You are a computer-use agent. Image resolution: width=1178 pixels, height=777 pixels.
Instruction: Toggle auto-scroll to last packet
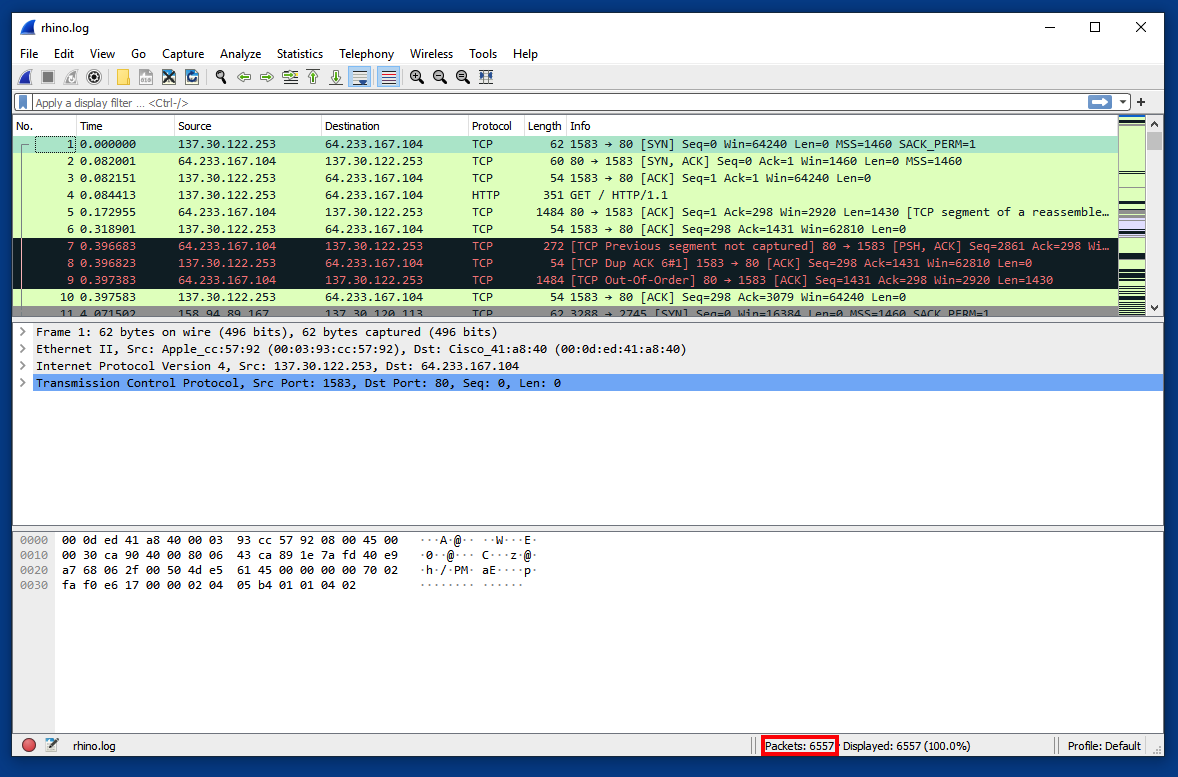click(360, 77)
